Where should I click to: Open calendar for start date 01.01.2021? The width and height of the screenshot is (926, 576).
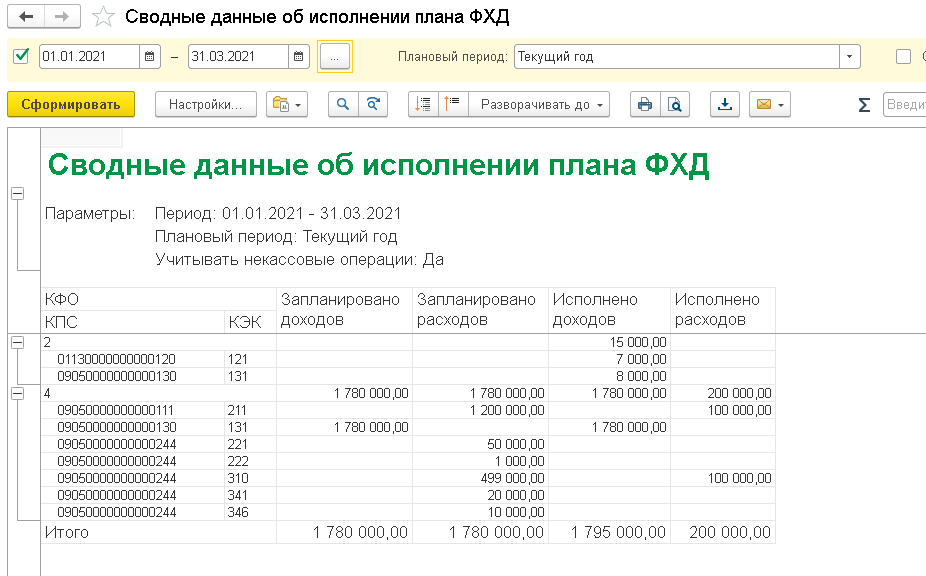[150, 57]
